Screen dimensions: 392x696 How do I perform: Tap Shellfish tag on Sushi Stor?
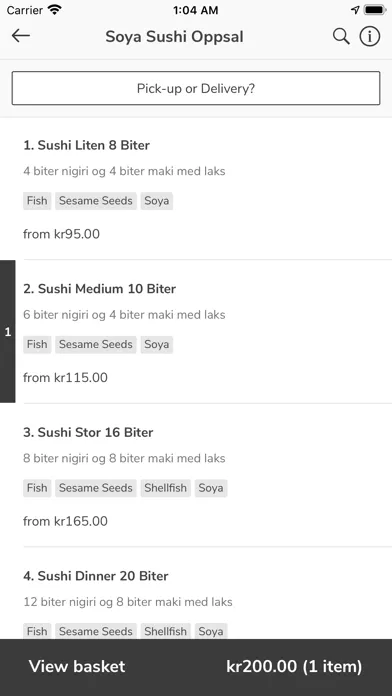[166, 488]
